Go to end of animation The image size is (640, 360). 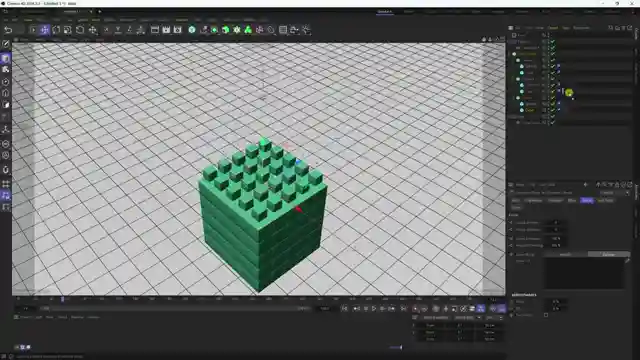click(403, 309)
